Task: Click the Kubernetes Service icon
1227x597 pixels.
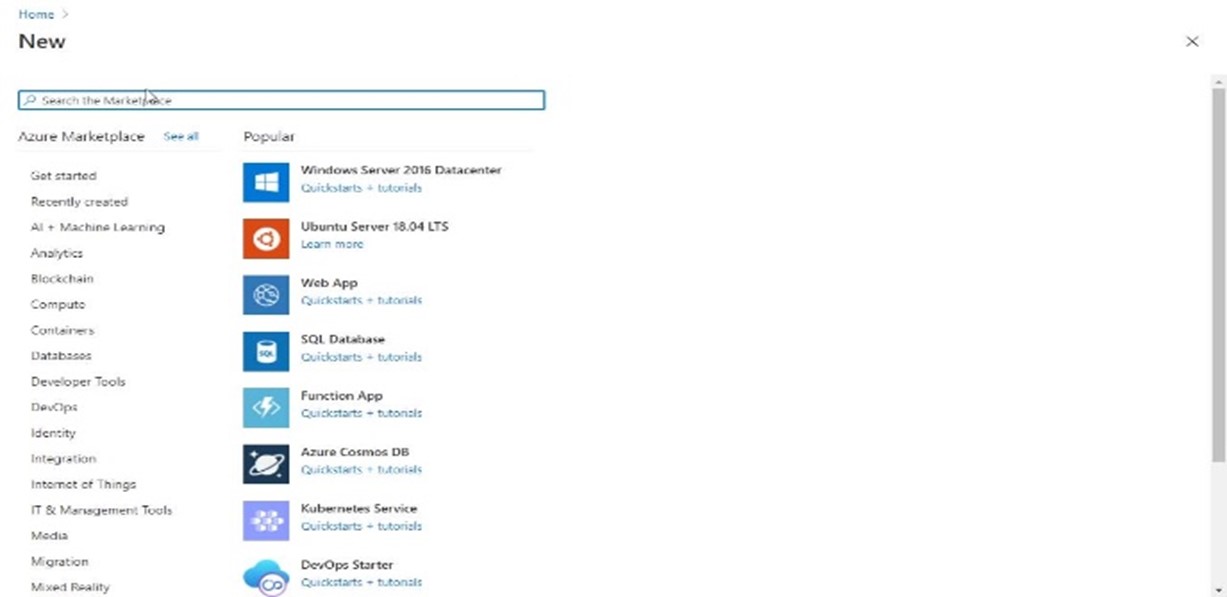Action: 265,521
